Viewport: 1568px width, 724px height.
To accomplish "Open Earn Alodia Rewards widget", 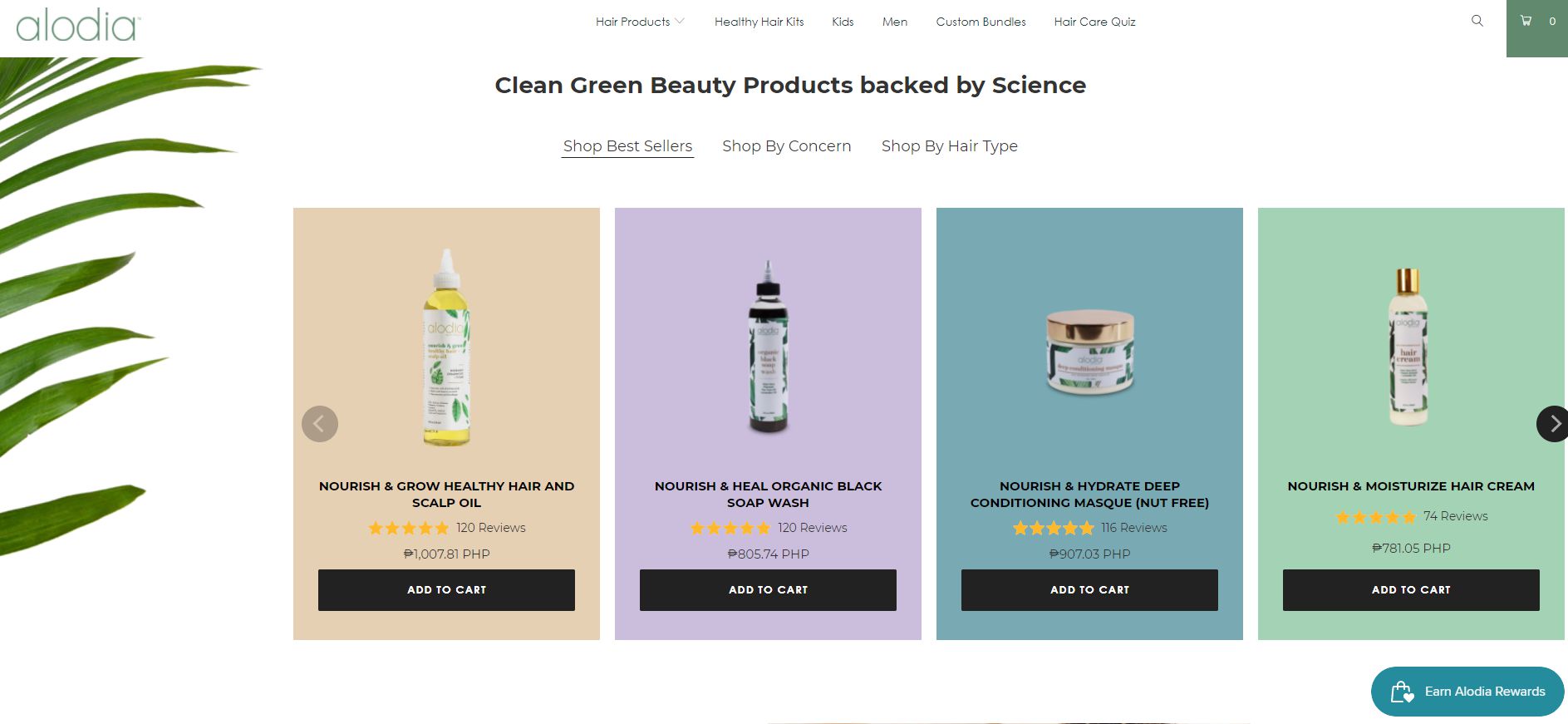I will (x=1467, y=692).
